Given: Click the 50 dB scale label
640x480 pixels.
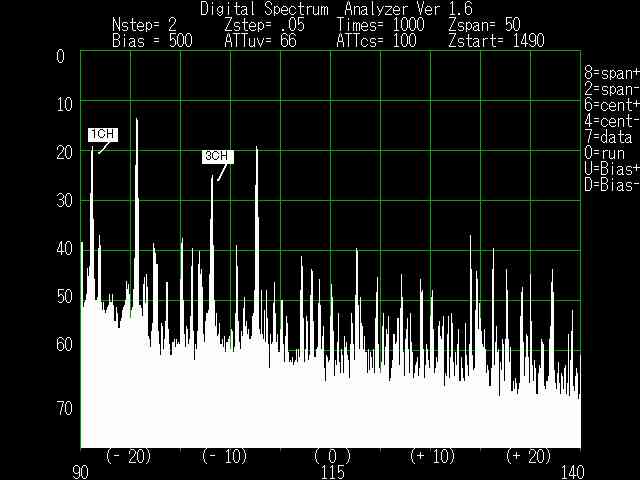Looking at the screenshot, I should point(64,296).
